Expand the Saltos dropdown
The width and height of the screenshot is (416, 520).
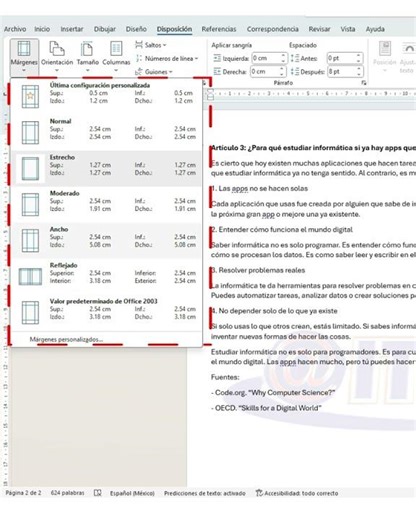pos(151,45)
